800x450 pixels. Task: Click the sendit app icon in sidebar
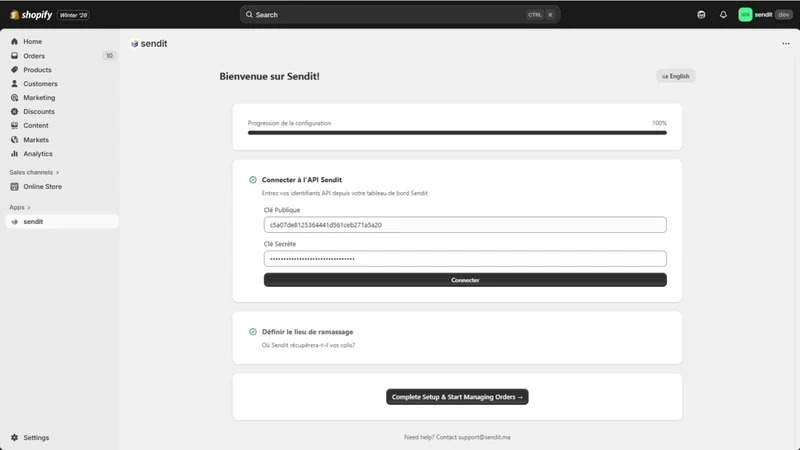point(14,222)
